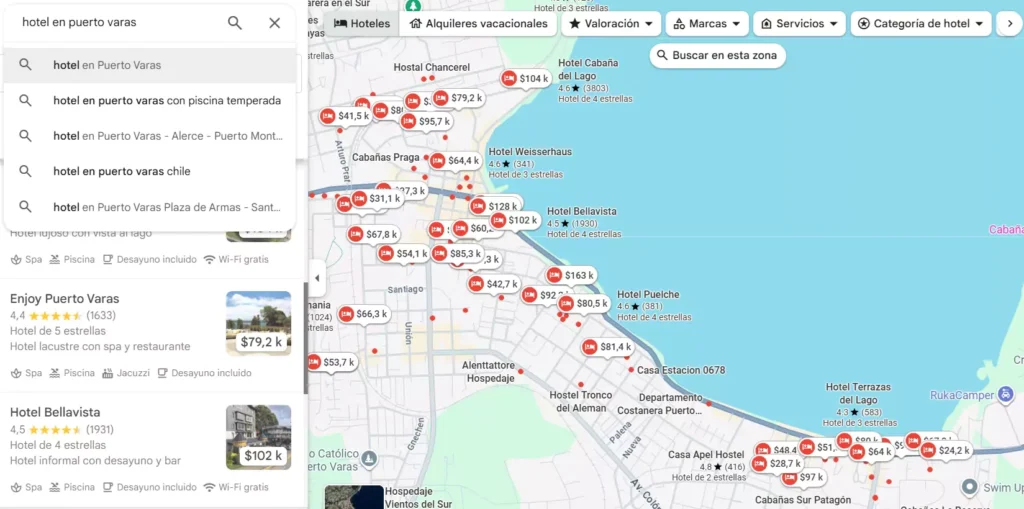Clear the search box with the X icon
The width and height of the screenshot is (1024, 509).
(x=274, y=23)
